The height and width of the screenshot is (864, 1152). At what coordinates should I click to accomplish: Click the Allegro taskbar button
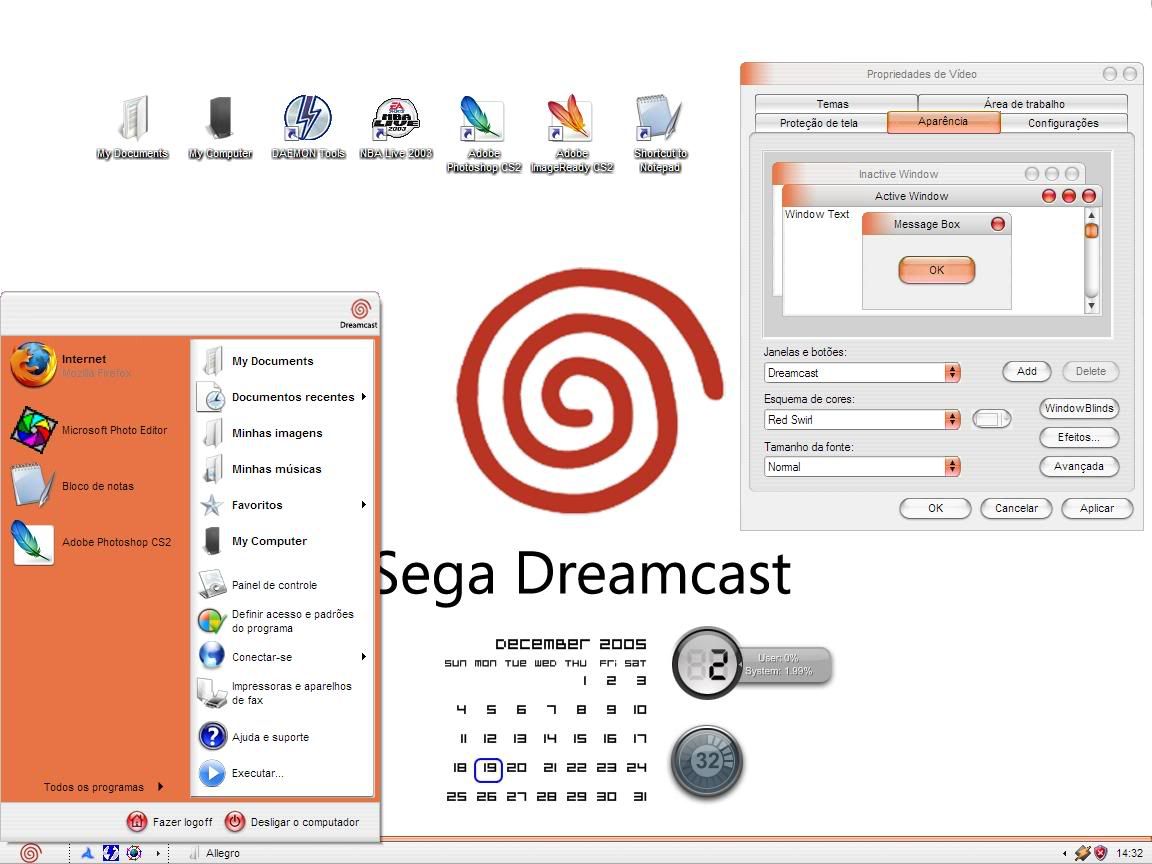point(215,853)
